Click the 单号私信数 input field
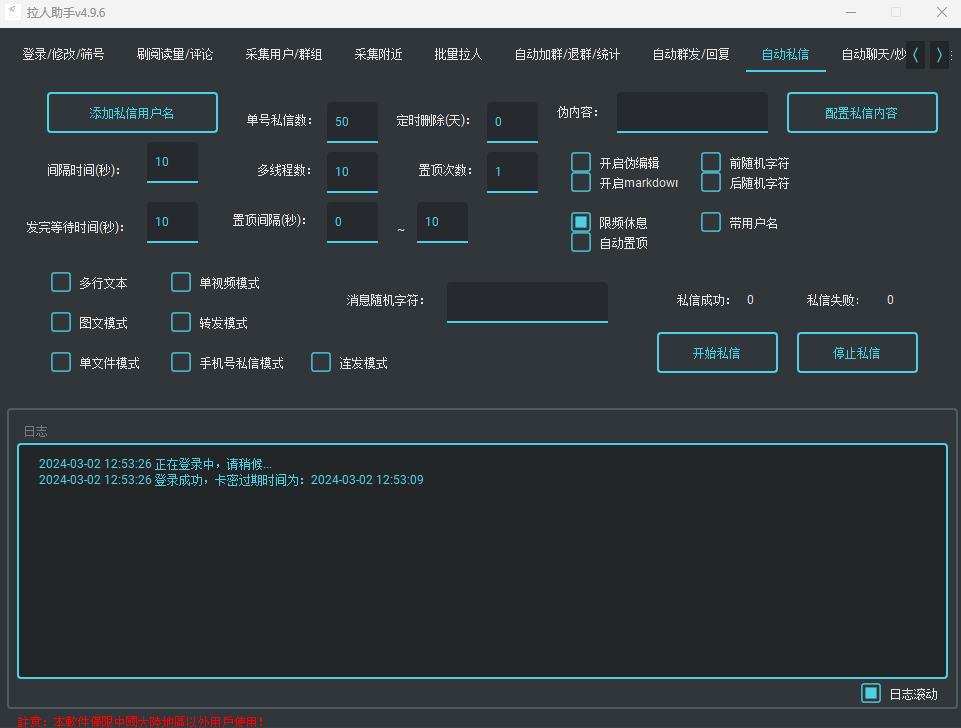Image resolution: width=961 pixels, height=728 pixels. [352, 122]
